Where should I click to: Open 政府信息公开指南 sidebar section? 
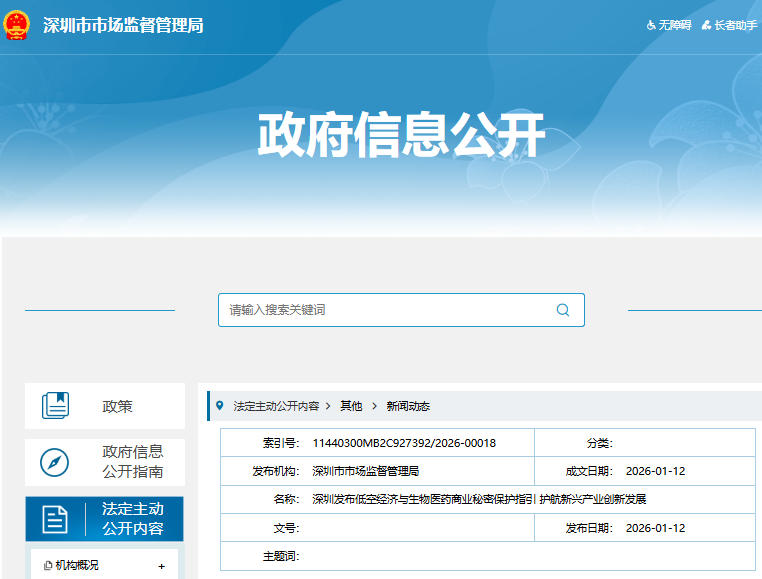(105, 462)
